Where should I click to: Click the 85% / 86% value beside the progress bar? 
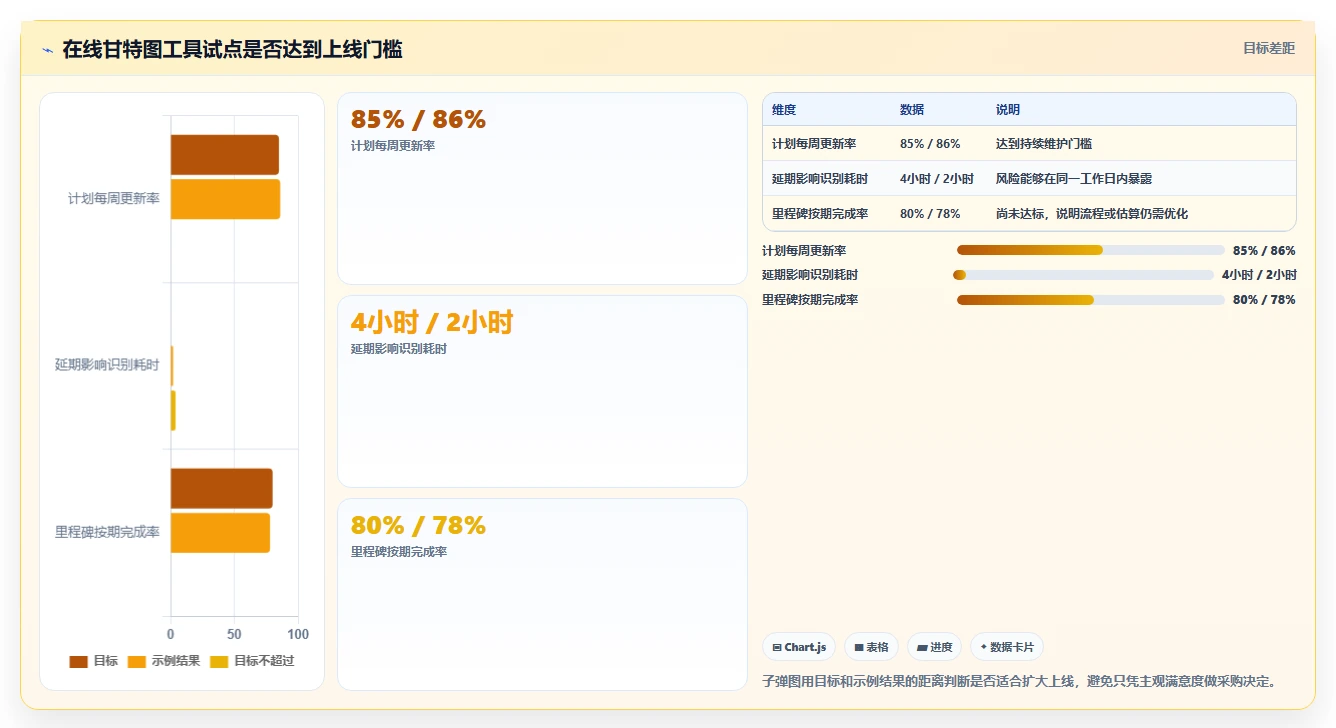tap(1264, 251)
